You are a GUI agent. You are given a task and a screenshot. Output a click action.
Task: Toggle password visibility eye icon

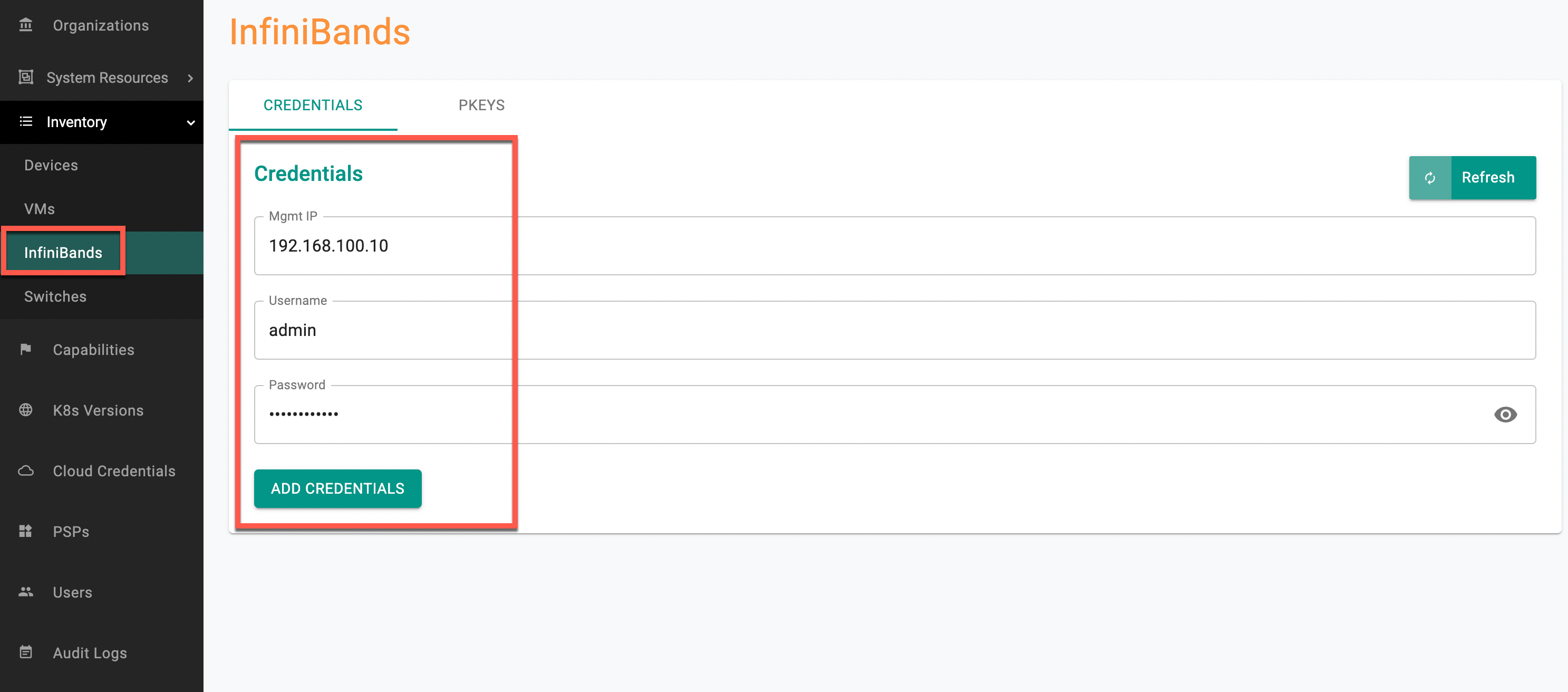(x=1505, y=414)
